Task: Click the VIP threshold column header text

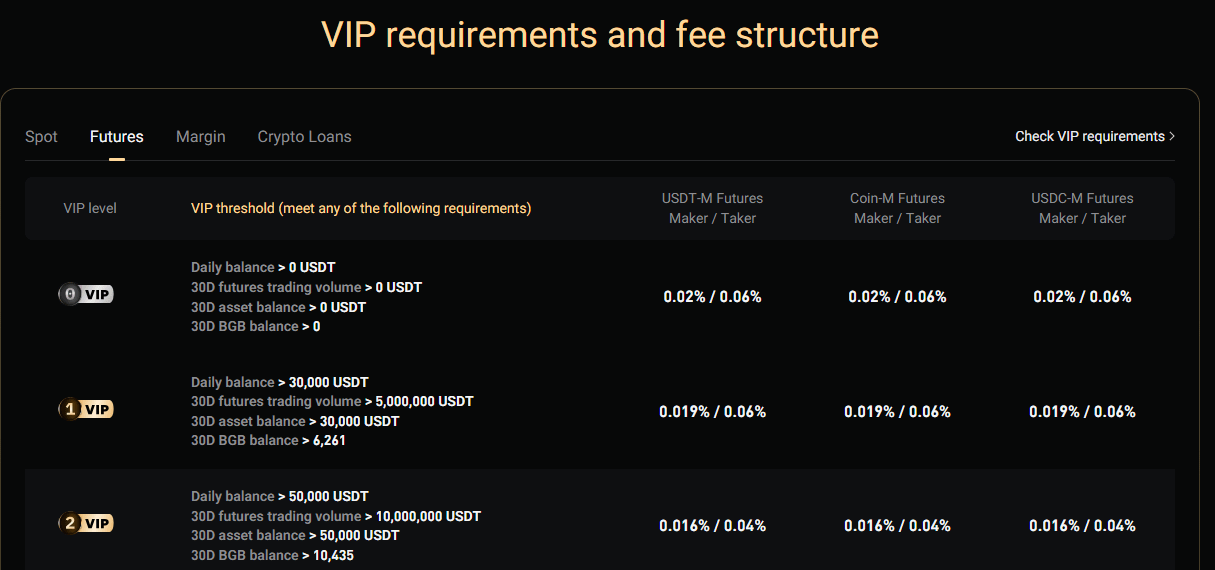Action: coord(361,209)
